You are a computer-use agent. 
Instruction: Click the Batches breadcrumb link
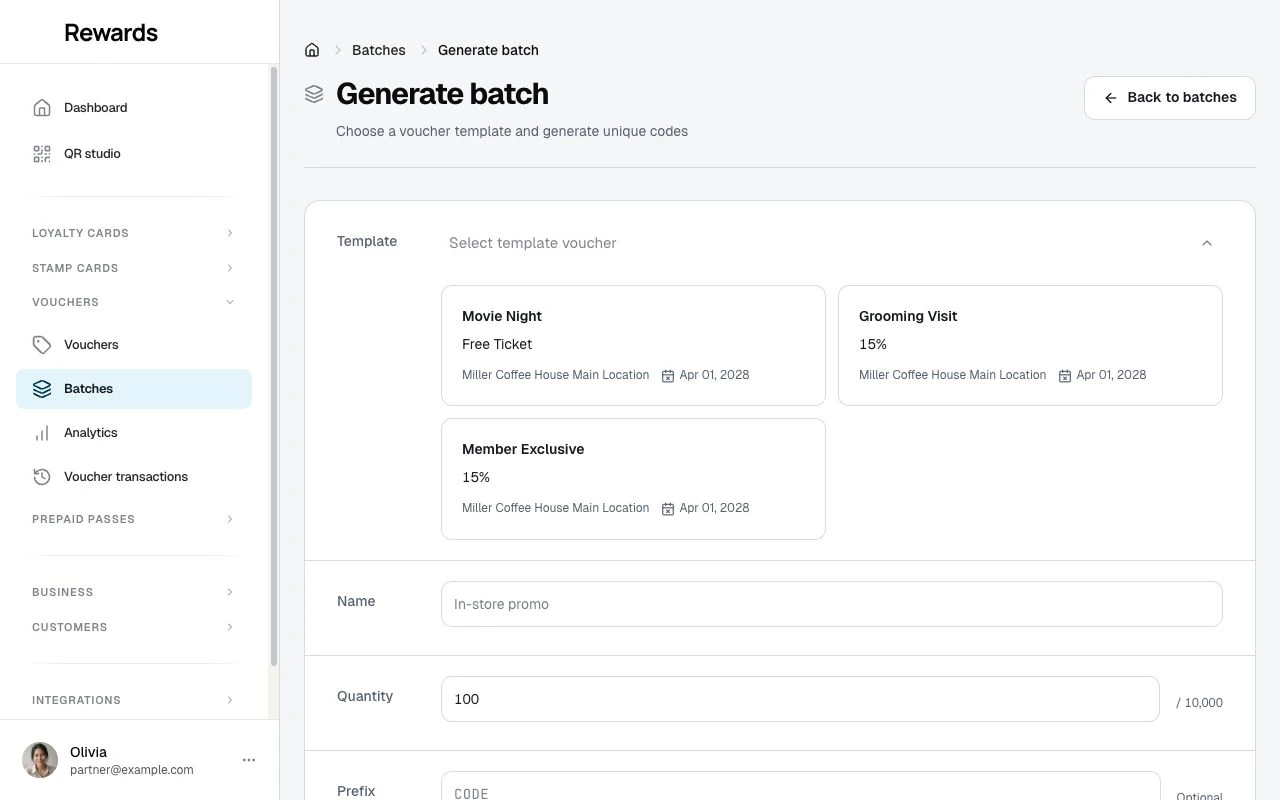pyautogui.click(x=379, y=50)
